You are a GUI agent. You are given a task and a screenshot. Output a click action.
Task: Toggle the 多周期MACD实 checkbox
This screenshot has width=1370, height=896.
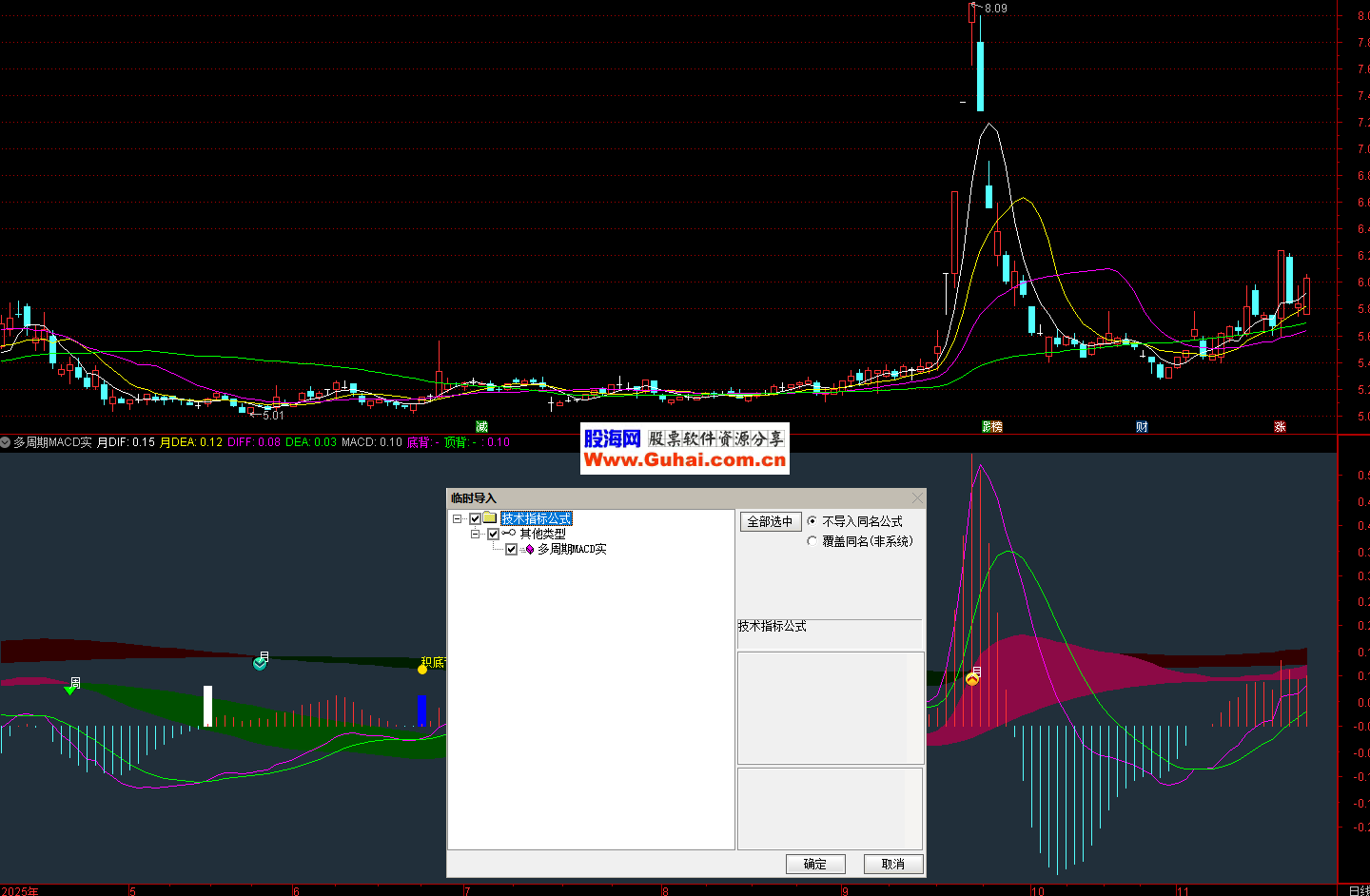[x=511, y=549]
